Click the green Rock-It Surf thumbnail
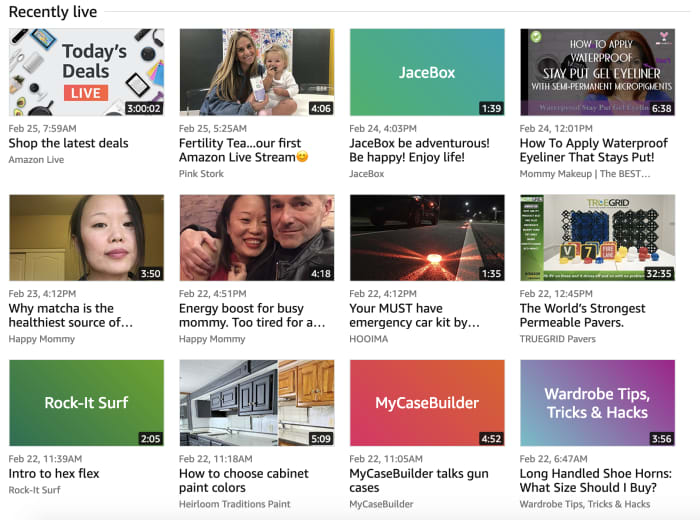This screenshot has height=520, width=700. [x=86, y=403]
